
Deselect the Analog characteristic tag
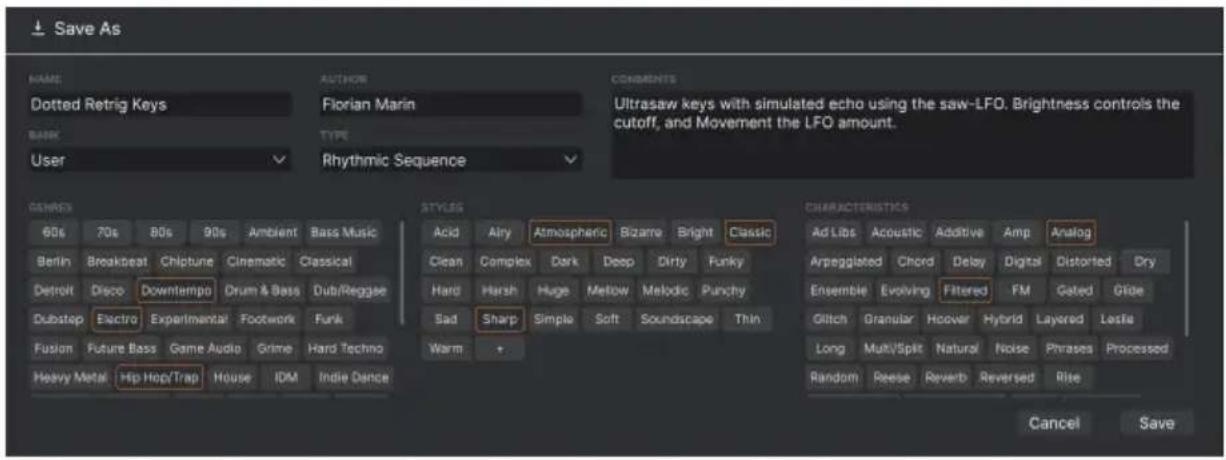point(1070,232)
